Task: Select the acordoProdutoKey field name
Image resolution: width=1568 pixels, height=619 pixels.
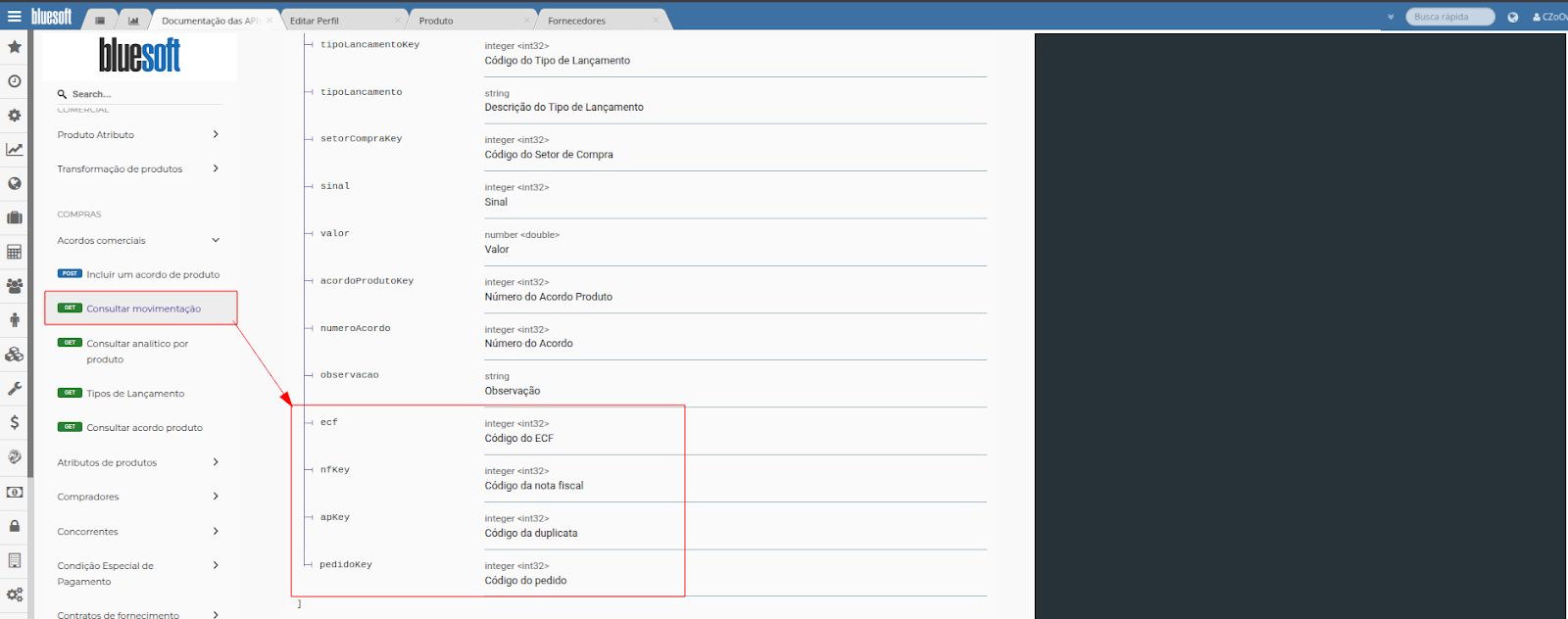Action: coord(367,281)
